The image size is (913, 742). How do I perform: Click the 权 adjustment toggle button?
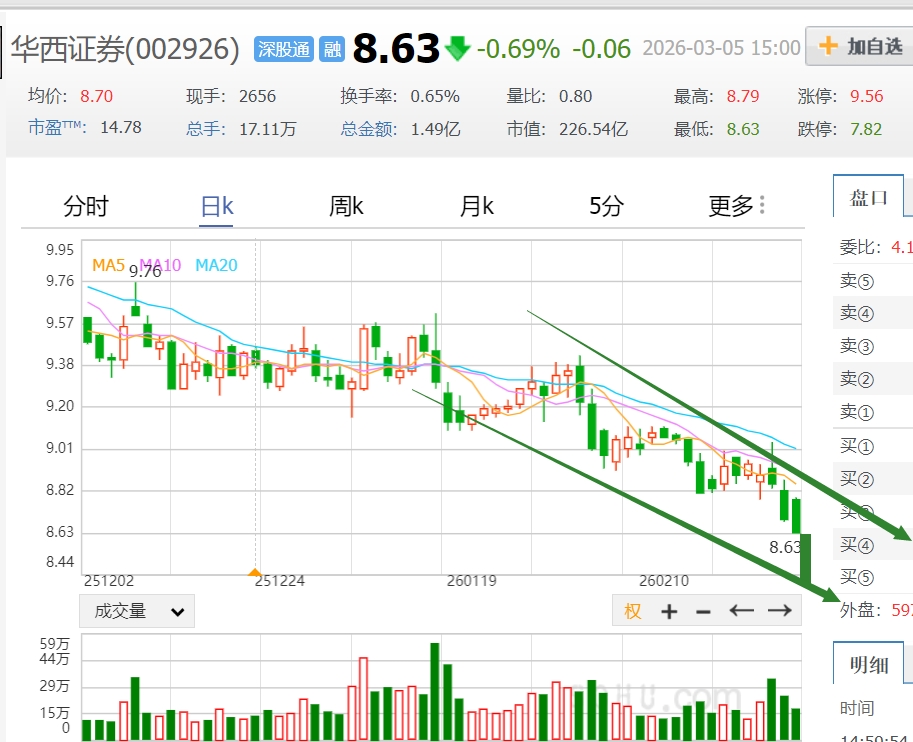click(632, 611)
